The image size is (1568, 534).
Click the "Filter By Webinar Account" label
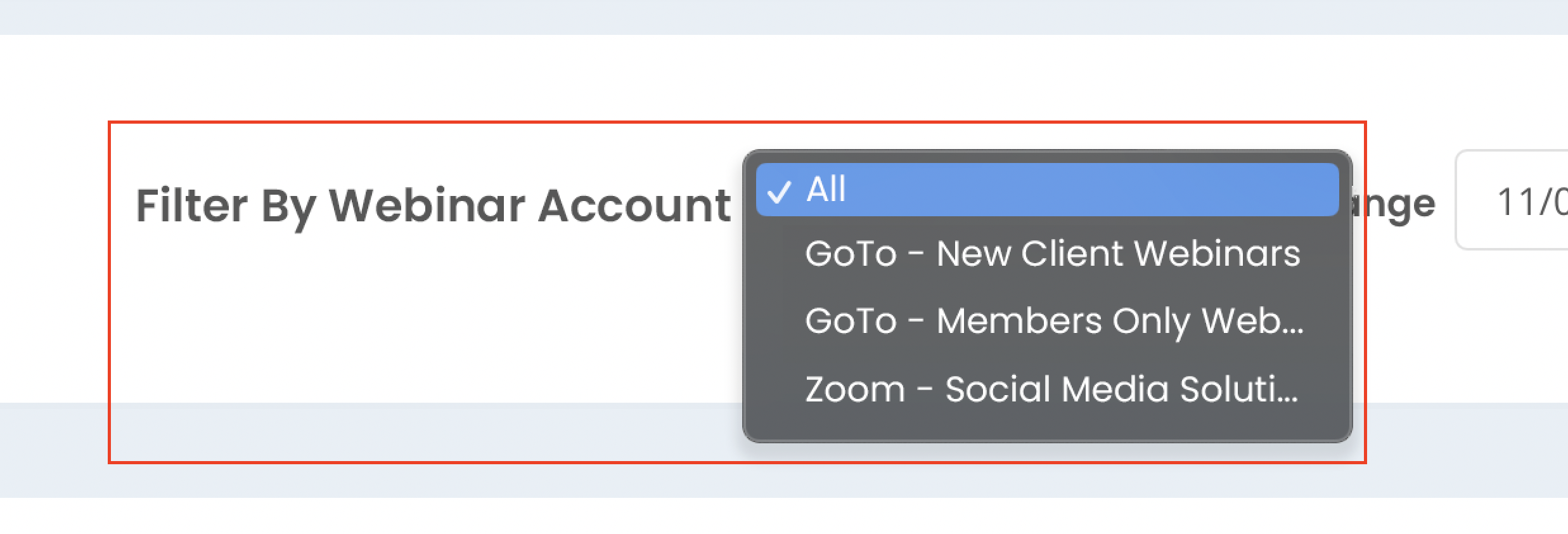tap(434, 206)
